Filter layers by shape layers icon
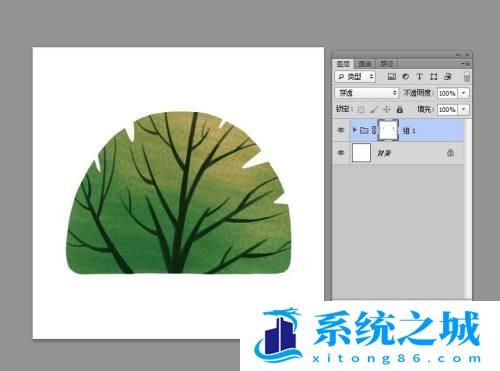The image size is (500, 371). 433,77
